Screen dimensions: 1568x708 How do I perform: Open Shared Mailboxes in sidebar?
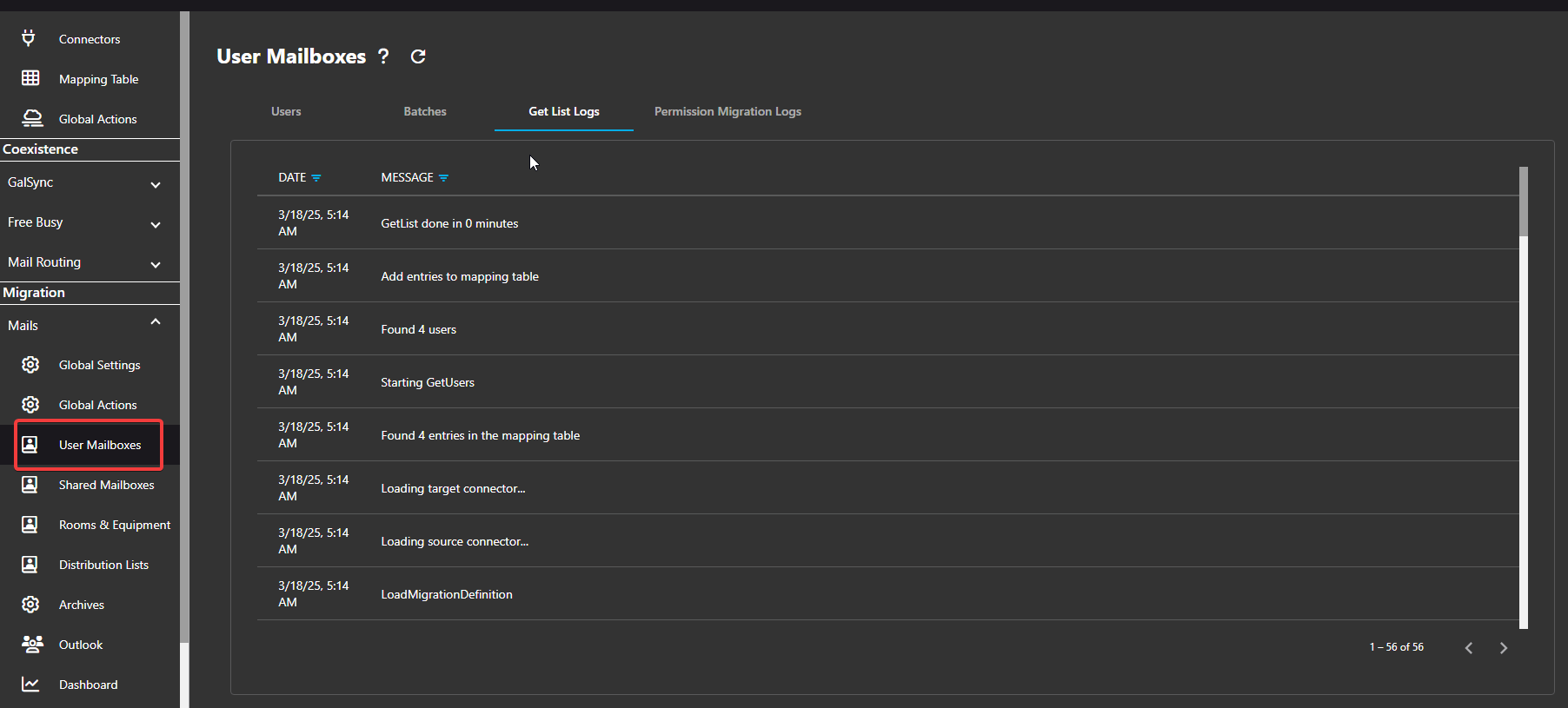(x=106, y=485)
